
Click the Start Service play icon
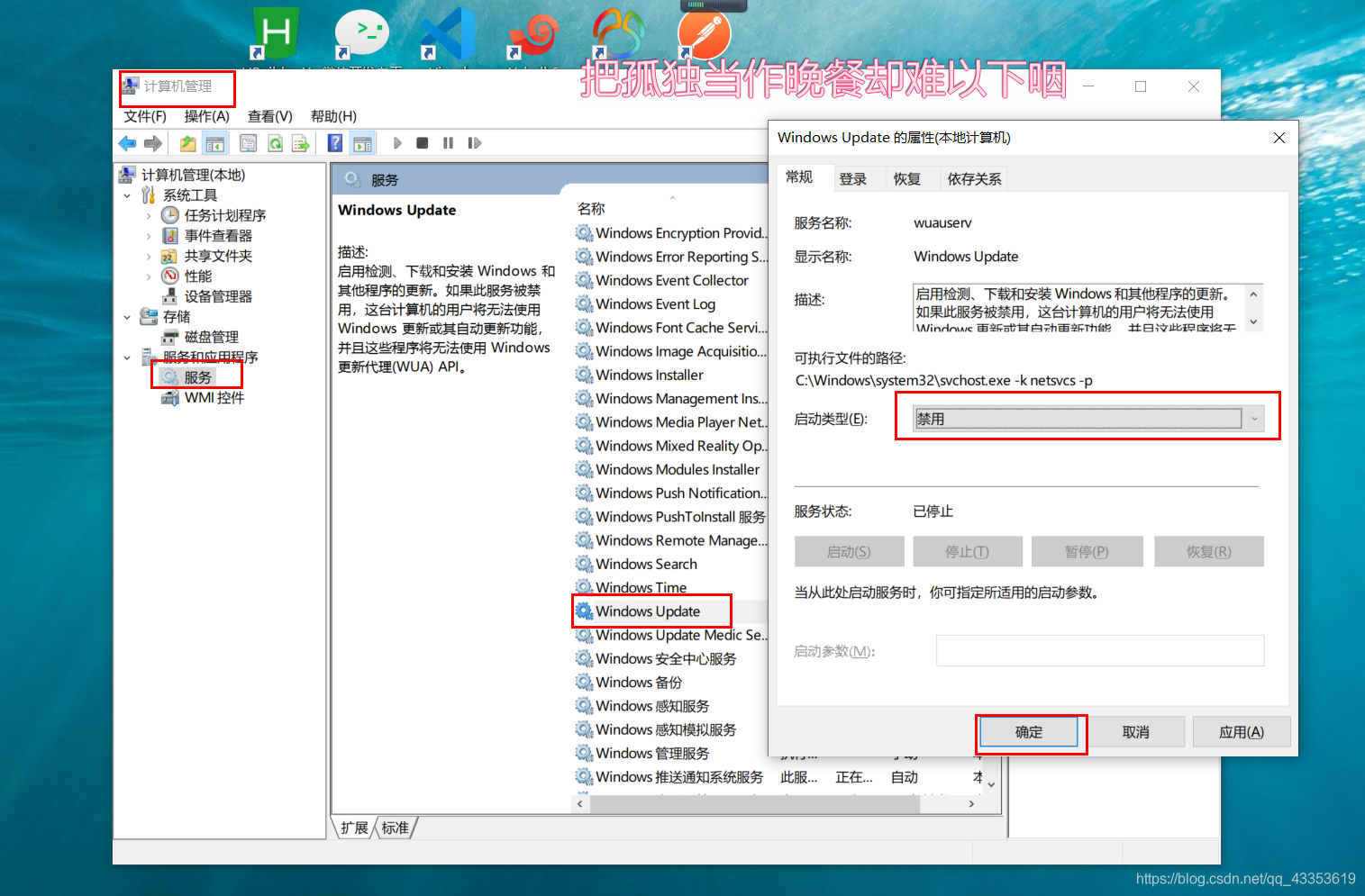[397, 143]
